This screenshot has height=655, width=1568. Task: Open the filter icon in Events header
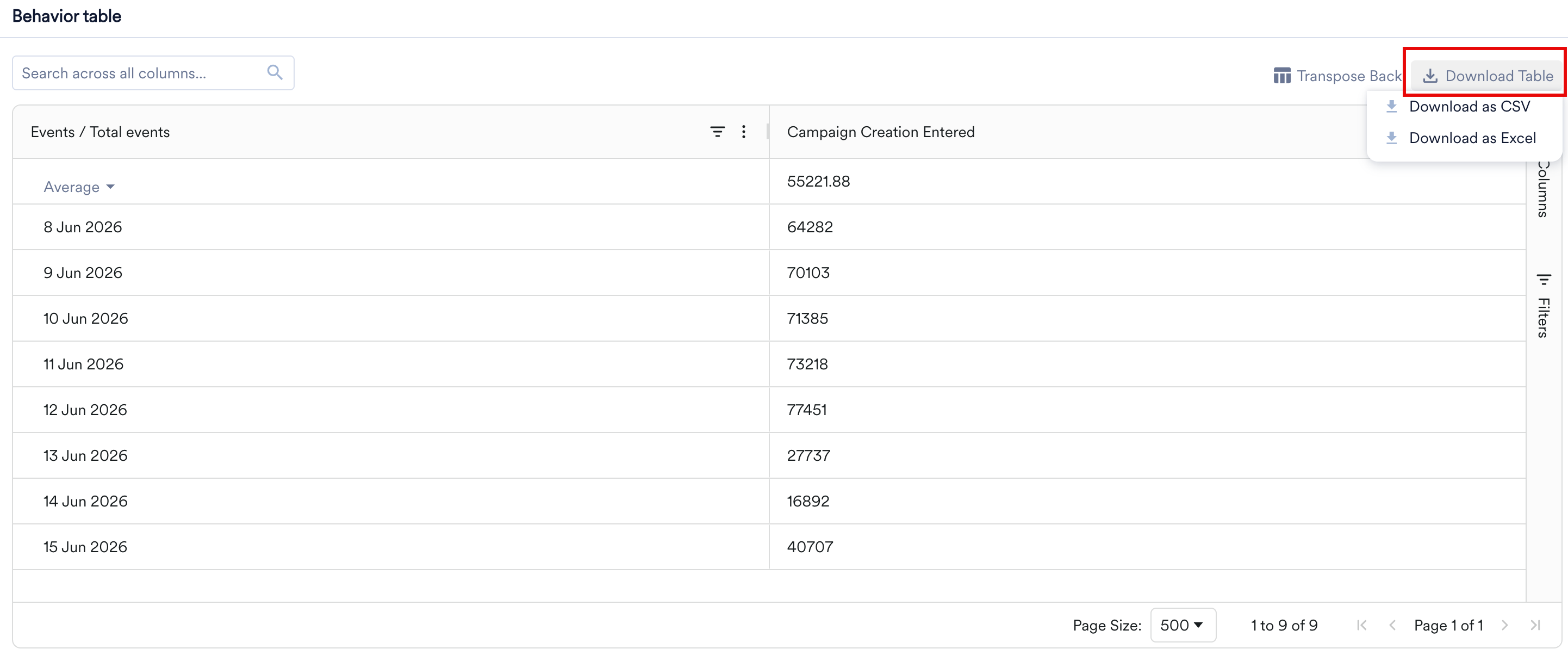(718, 132)
